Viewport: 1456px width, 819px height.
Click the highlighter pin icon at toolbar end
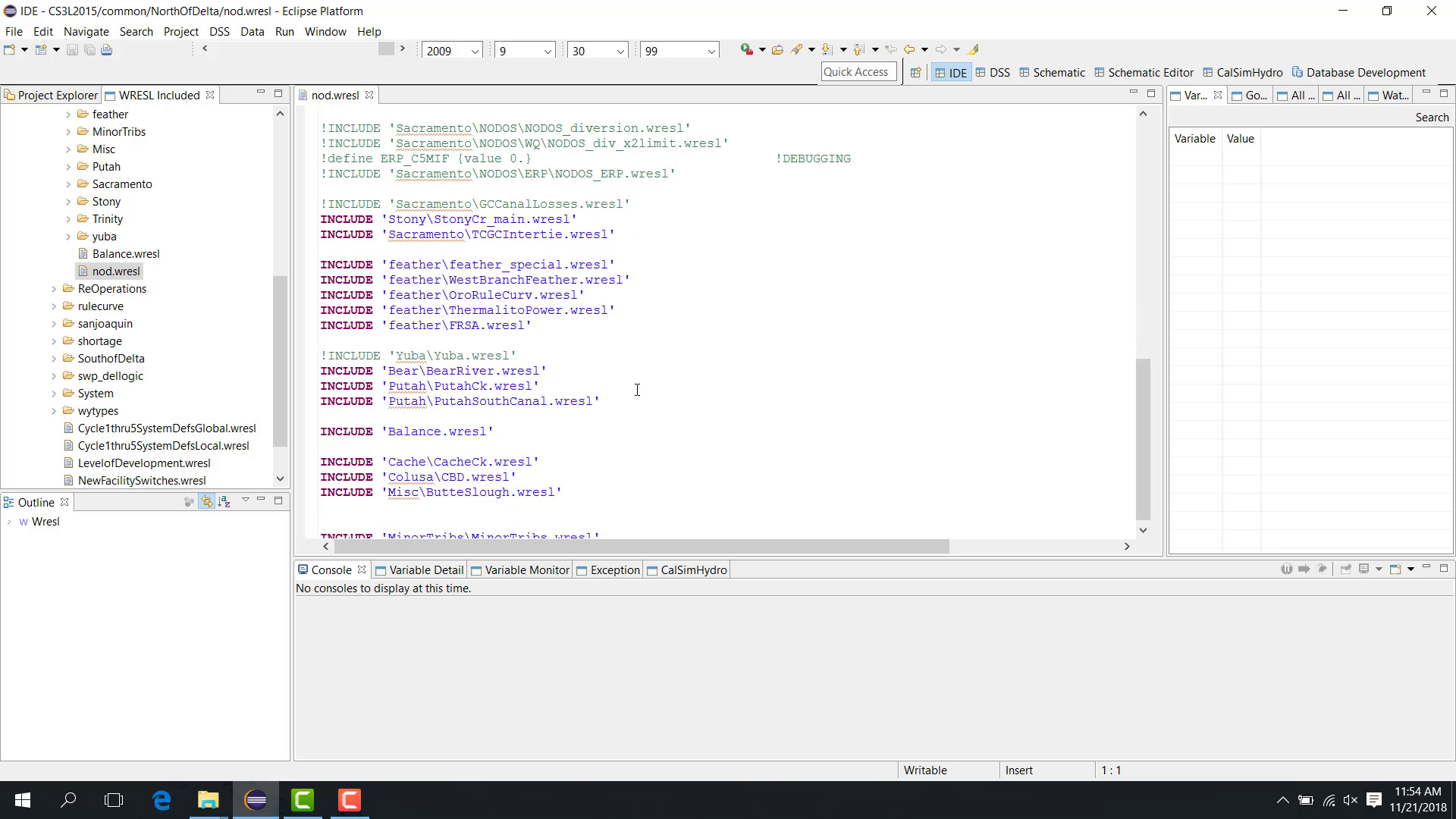(973, 50)
